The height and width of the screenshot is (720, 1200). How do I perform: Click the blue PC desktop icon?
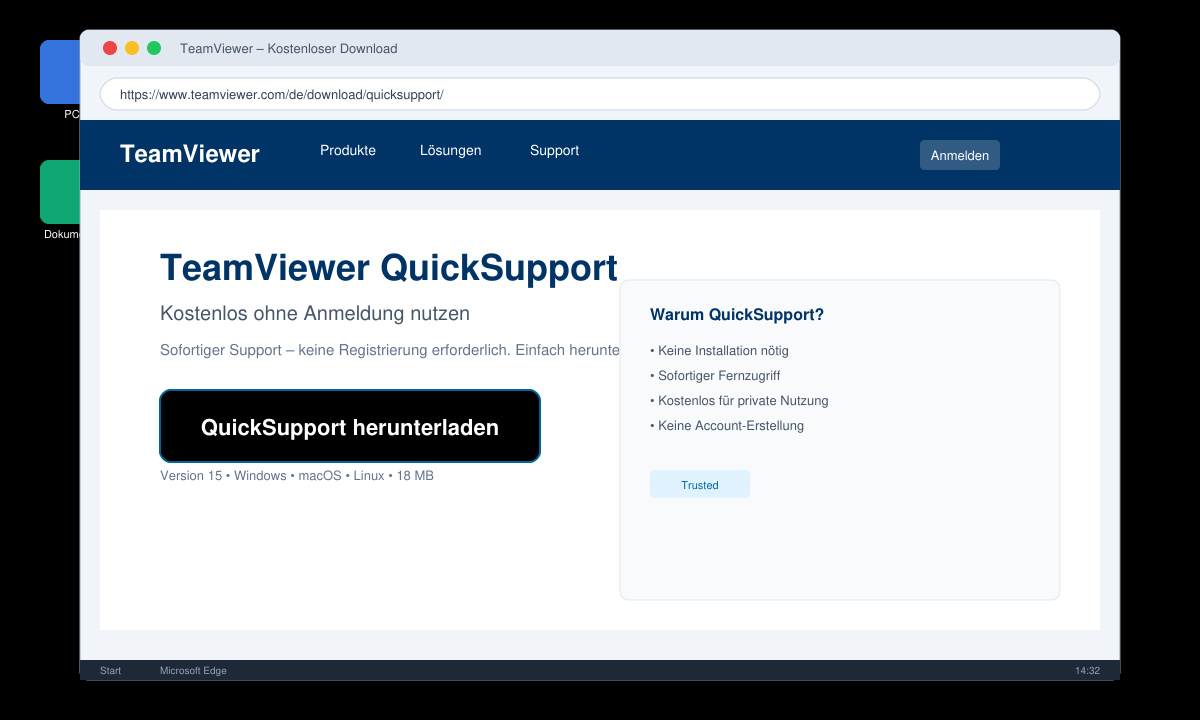[60, 72]
